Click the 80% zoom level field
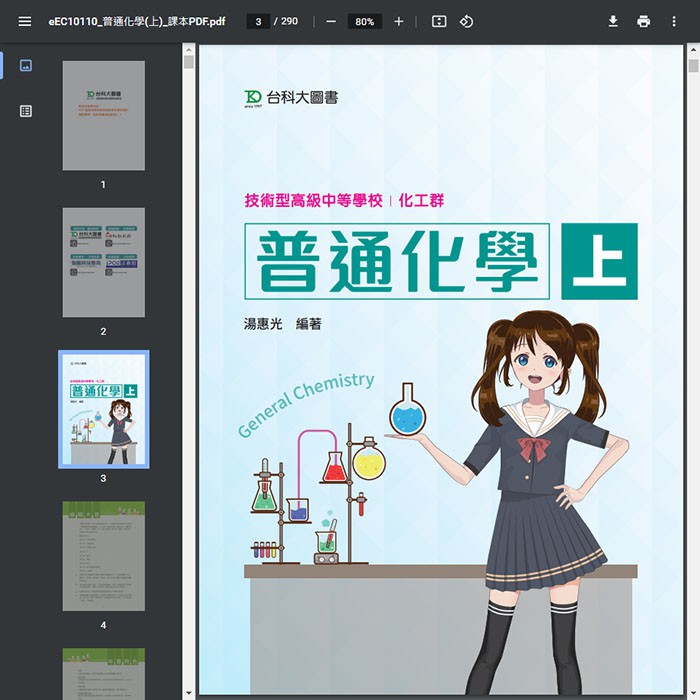The image size is (700, 700). (x=364, y=21)
